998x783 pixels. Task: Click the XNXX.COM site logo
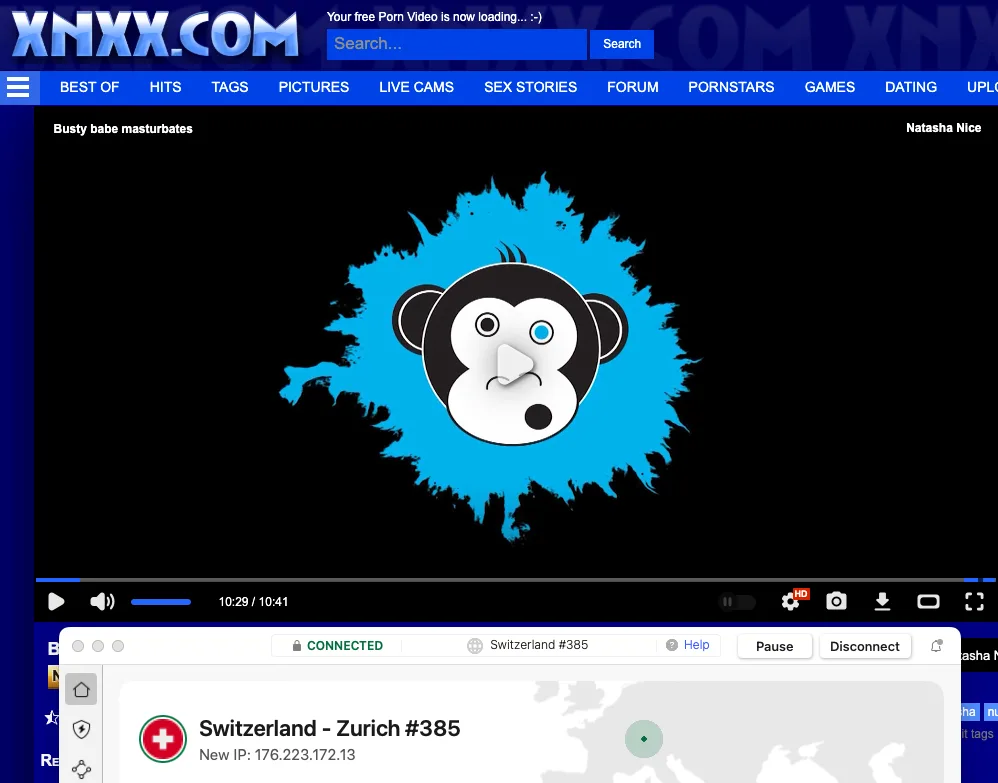(x=155, y=34)
